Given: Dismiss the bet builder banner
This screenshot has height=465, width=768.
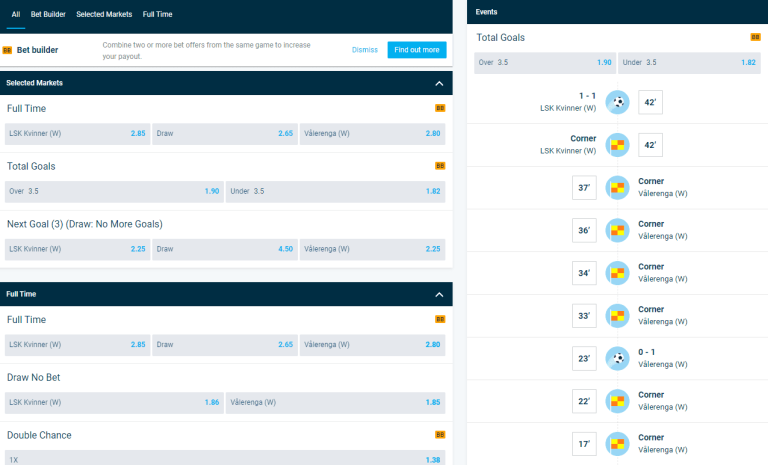Looking at the screenshot, I should (x=365, y=50).
